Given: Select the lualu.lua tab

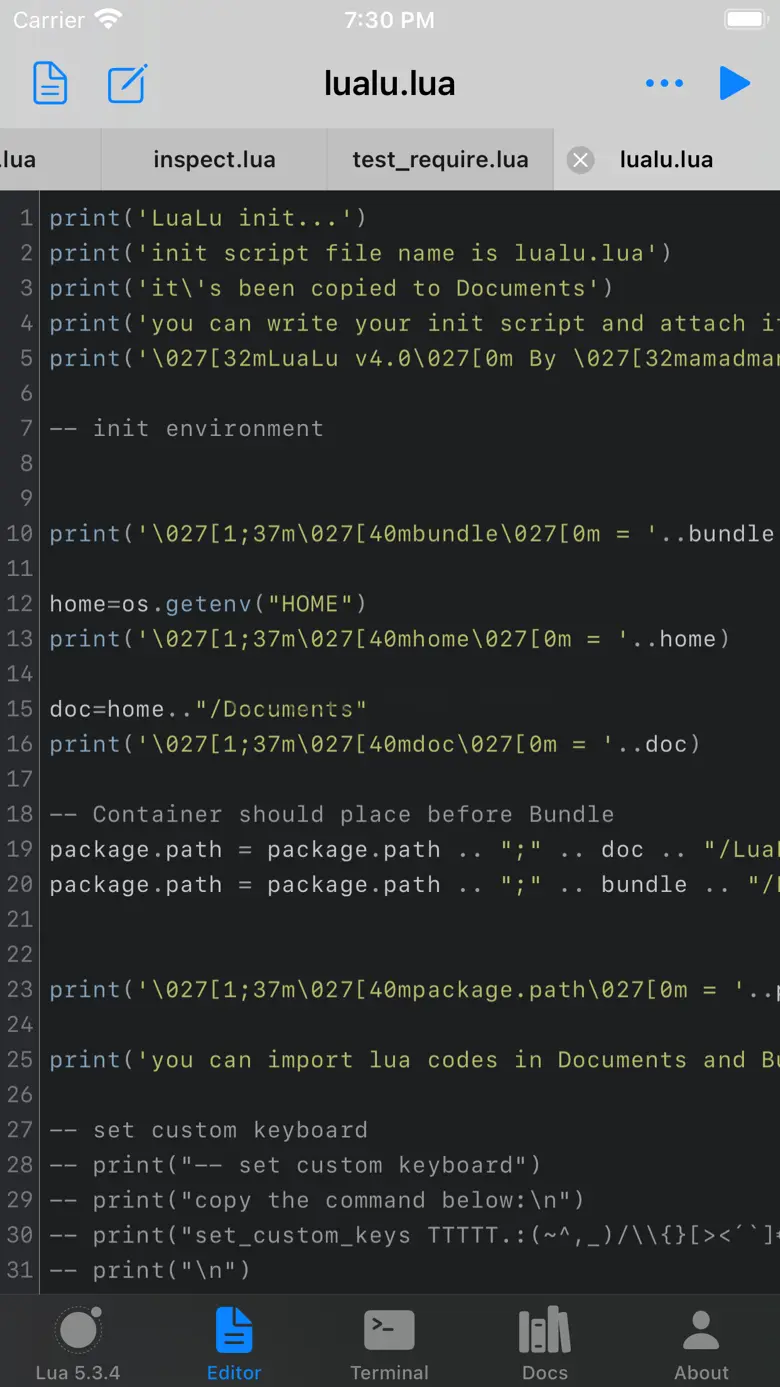Looking at the screenshot, I should coord(666,160).
